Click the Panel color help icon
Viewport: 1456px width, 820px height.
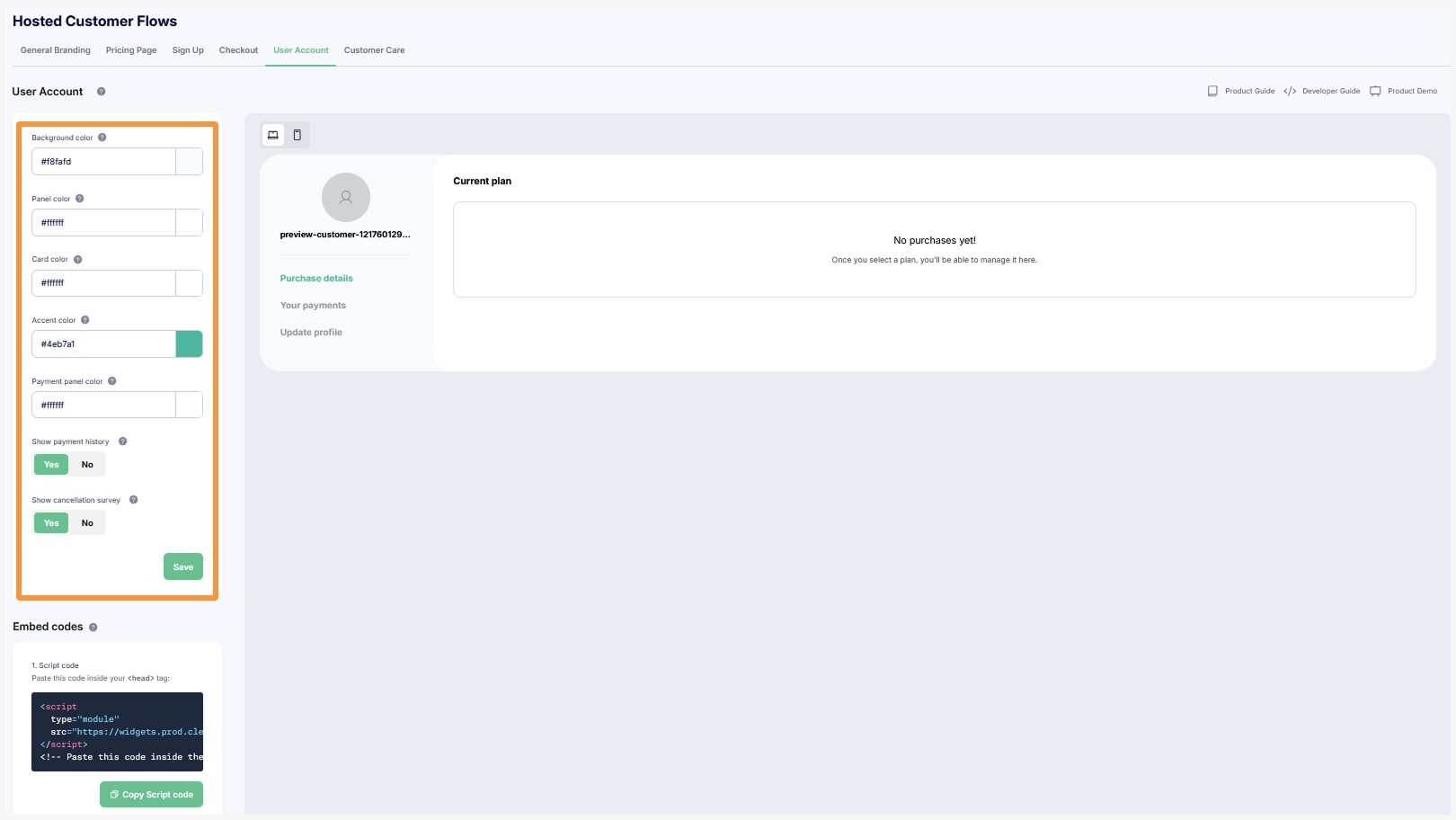[x=80, y=199]
